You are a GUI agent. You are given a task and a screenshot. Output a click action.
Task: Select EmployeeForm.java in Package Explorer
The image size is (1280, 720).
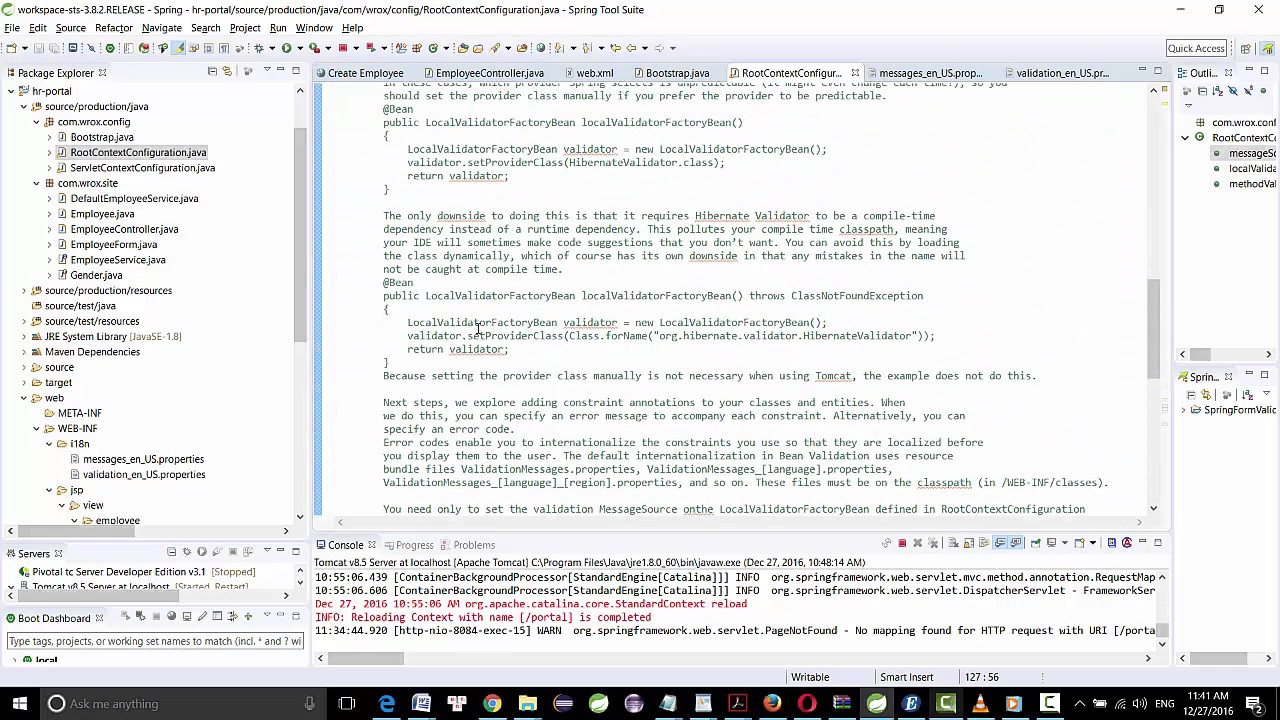pos(113,245)
